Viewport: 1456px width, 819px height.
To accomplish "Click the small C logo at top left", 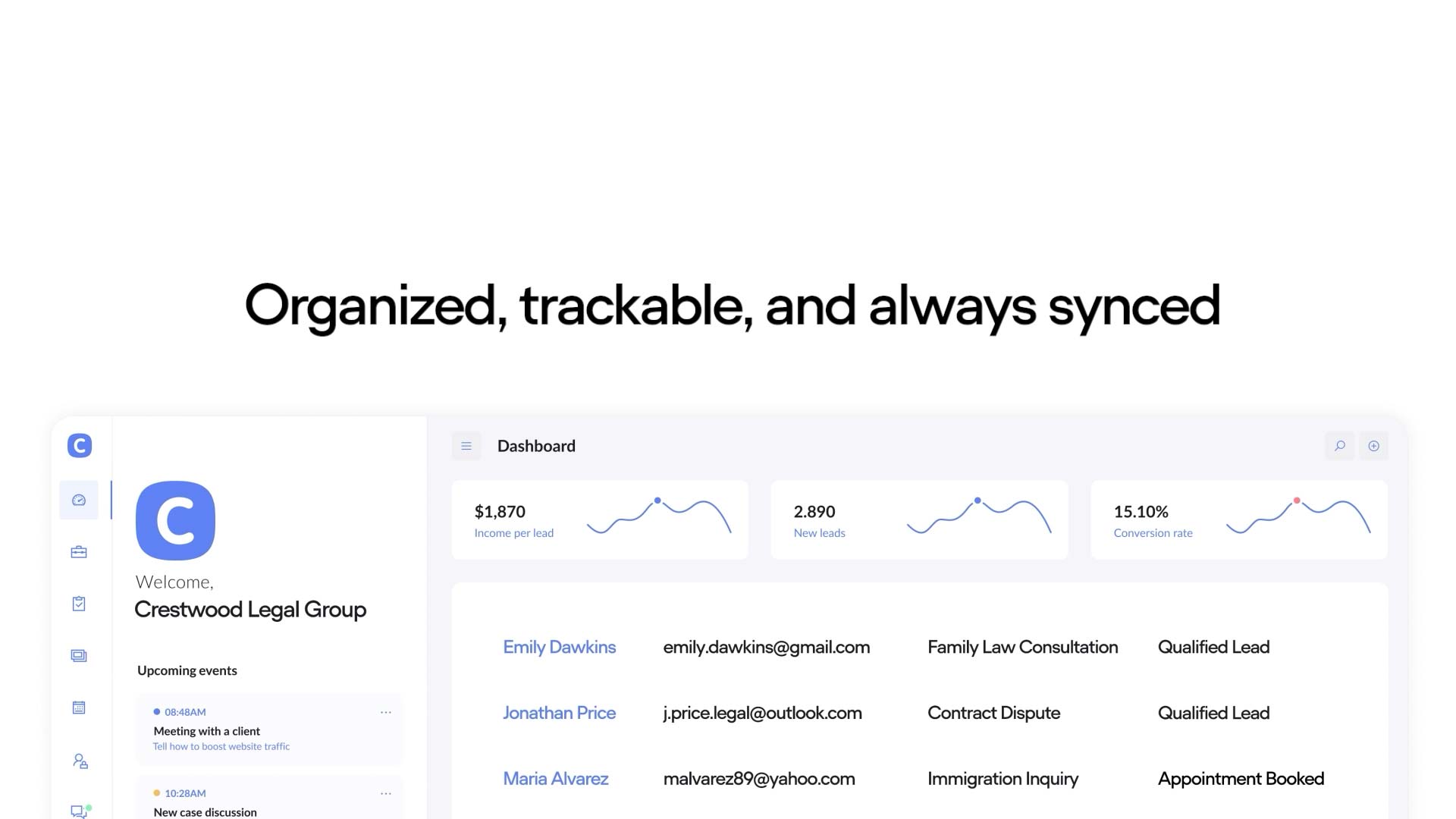I will [x=80, y=446].
